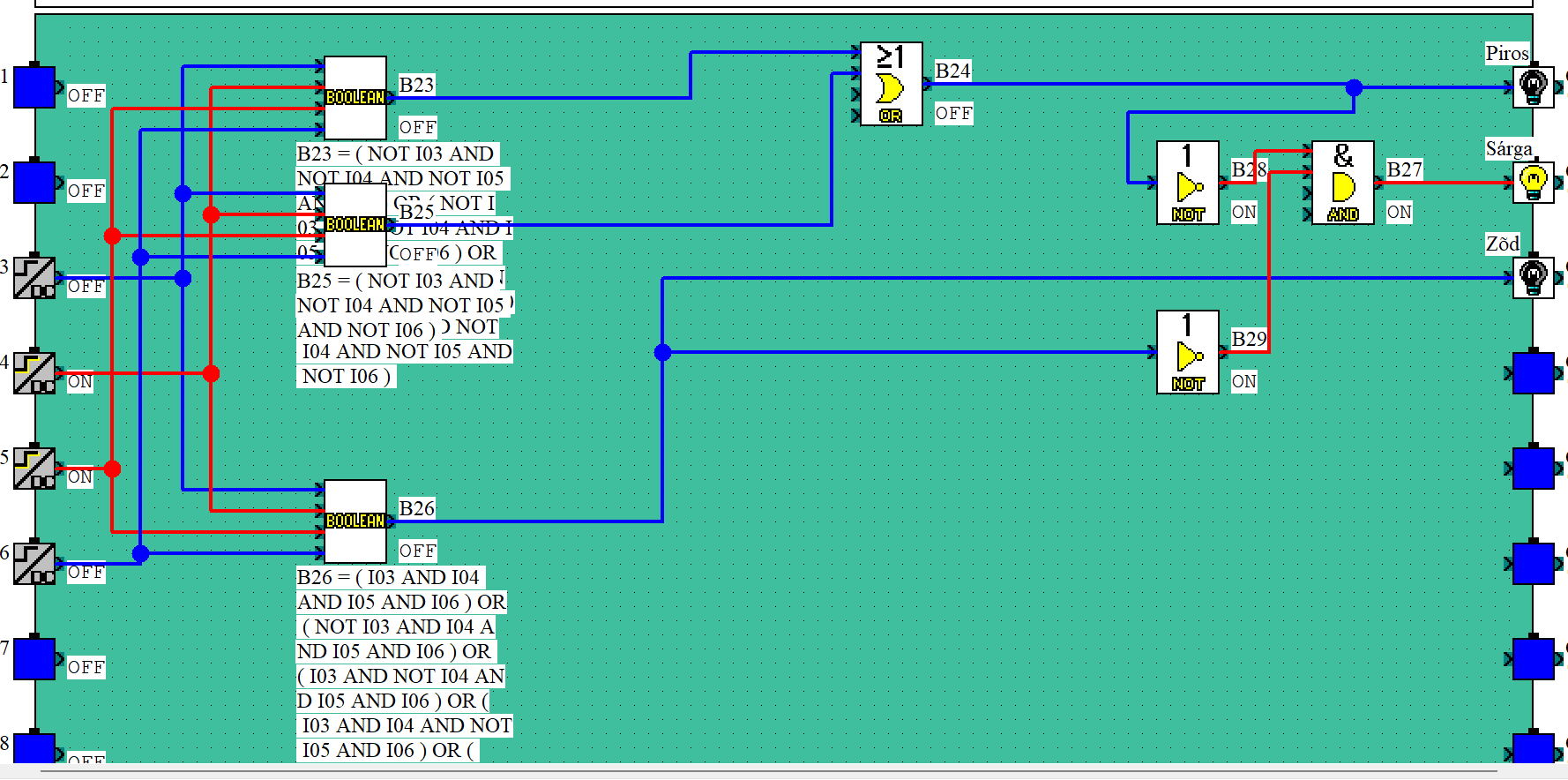Click the OFF state next to input 1
This screenshot has height=780, width=1568.
pos(86,96)
